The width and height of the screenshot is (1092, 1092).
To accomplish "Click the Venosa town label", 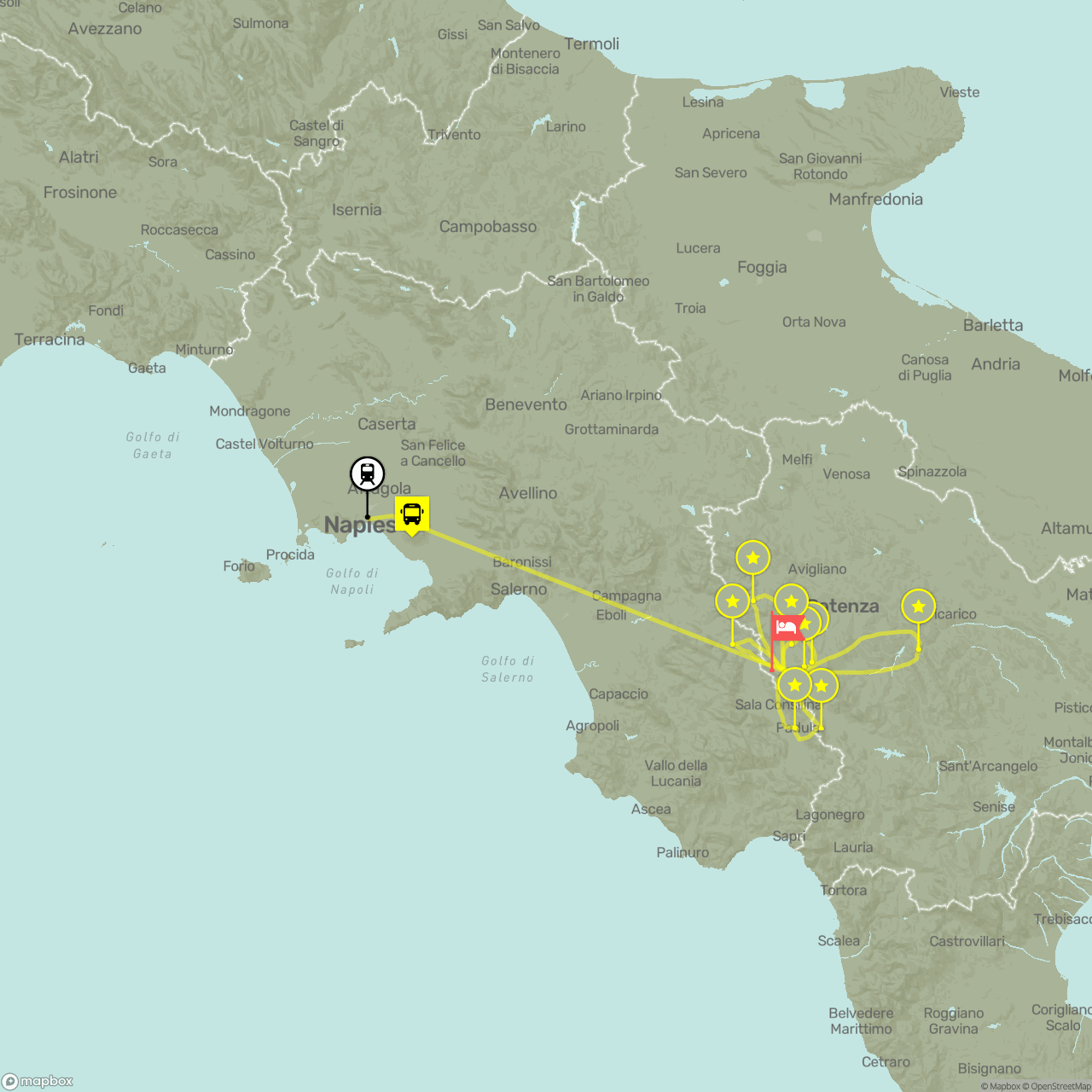I will click(846, 474).
